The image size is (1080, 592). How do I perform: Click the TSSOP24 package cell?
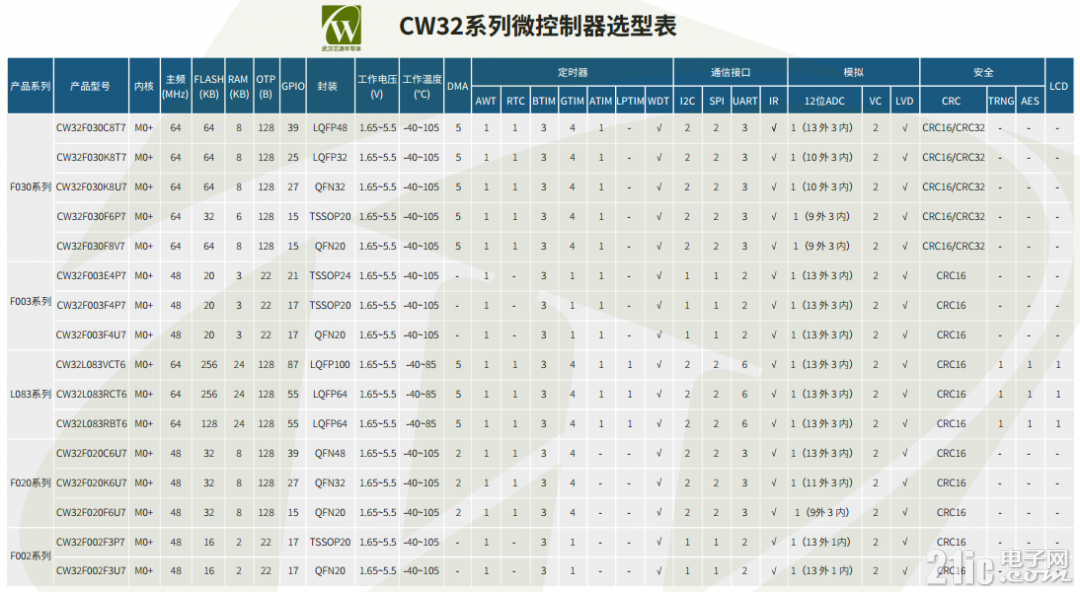330,276
